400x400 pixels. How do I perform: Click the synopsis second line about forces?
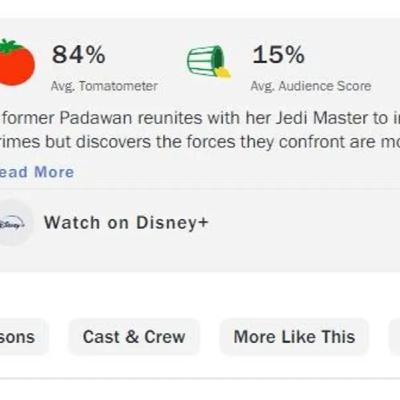click(200, 143)
